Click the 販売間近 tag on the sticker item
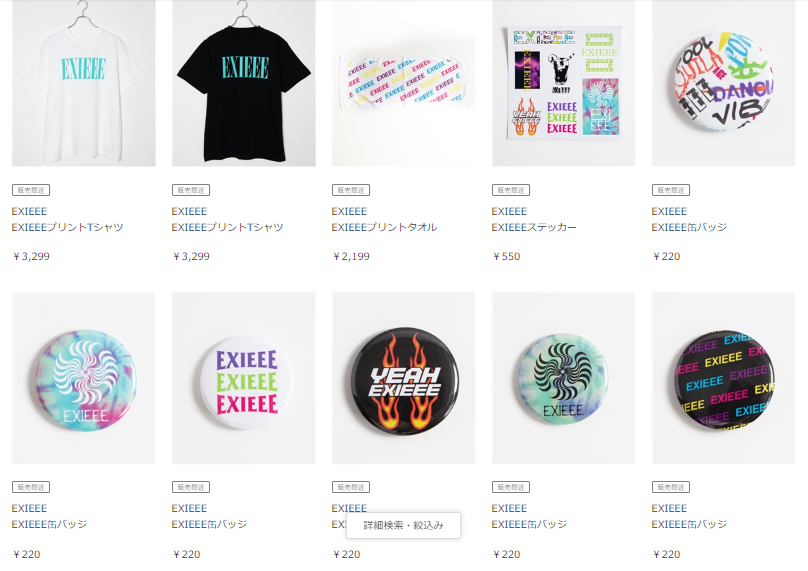 pyautogui.click(x=511, y=190)
